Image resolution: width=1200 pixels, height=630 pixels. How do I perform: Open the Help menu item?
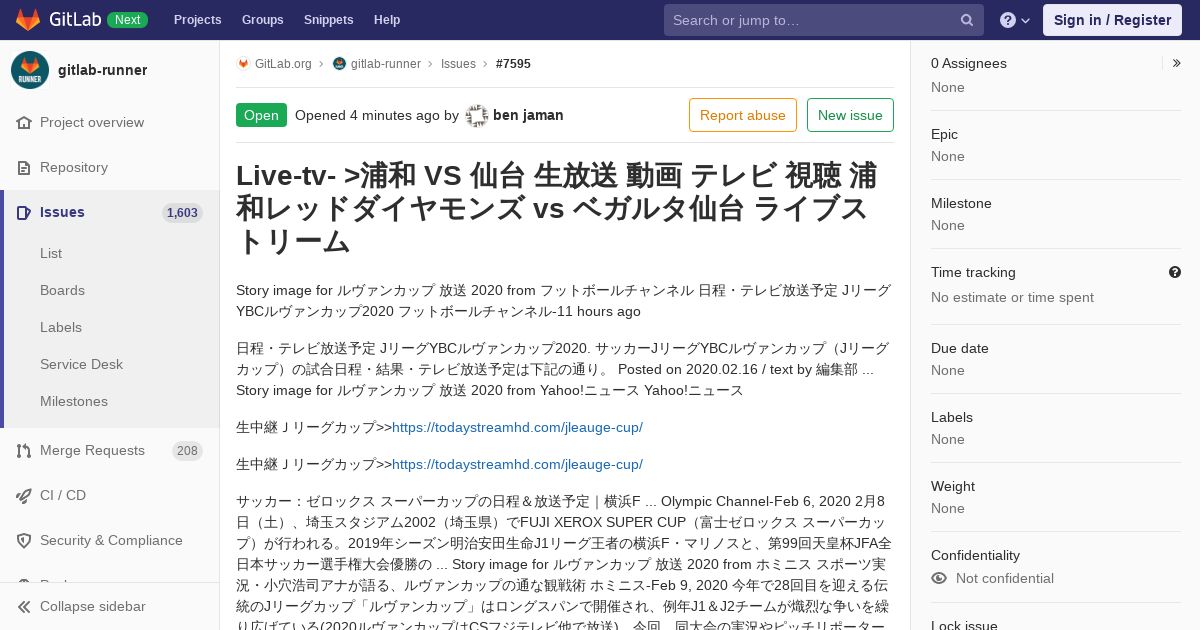[387, 20]
